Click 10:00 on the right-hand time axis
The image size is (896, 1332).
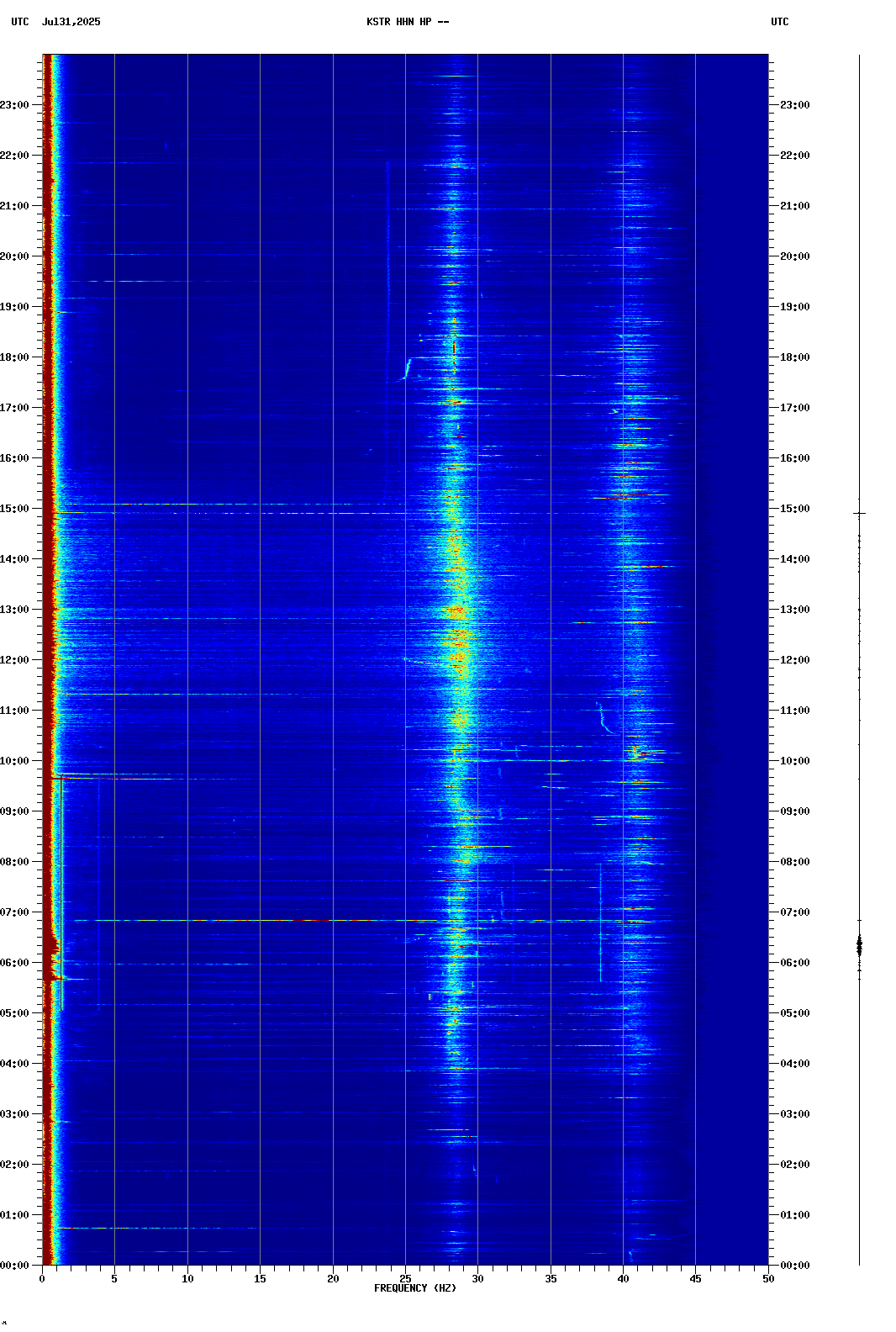795,761
